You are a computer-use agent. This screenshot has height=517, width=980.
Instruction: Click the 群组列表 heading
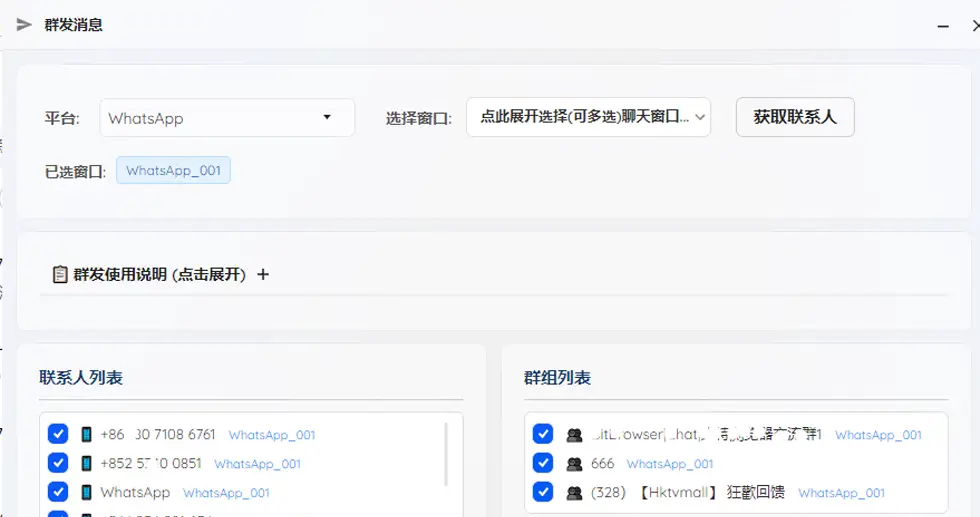coord(558,378)
